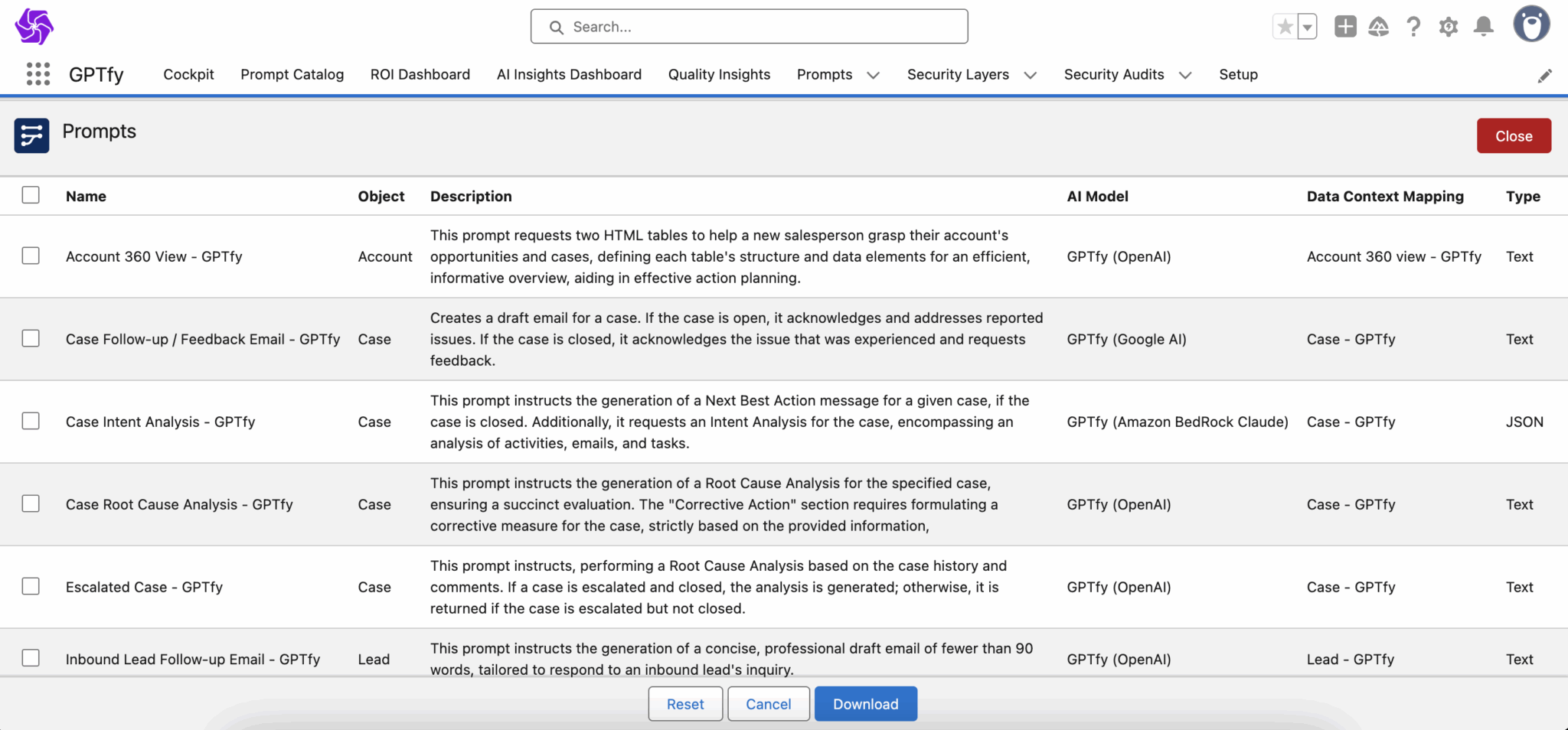
Task: Expand the Security Layers dropdown chevron
Action: point(1030,75)
